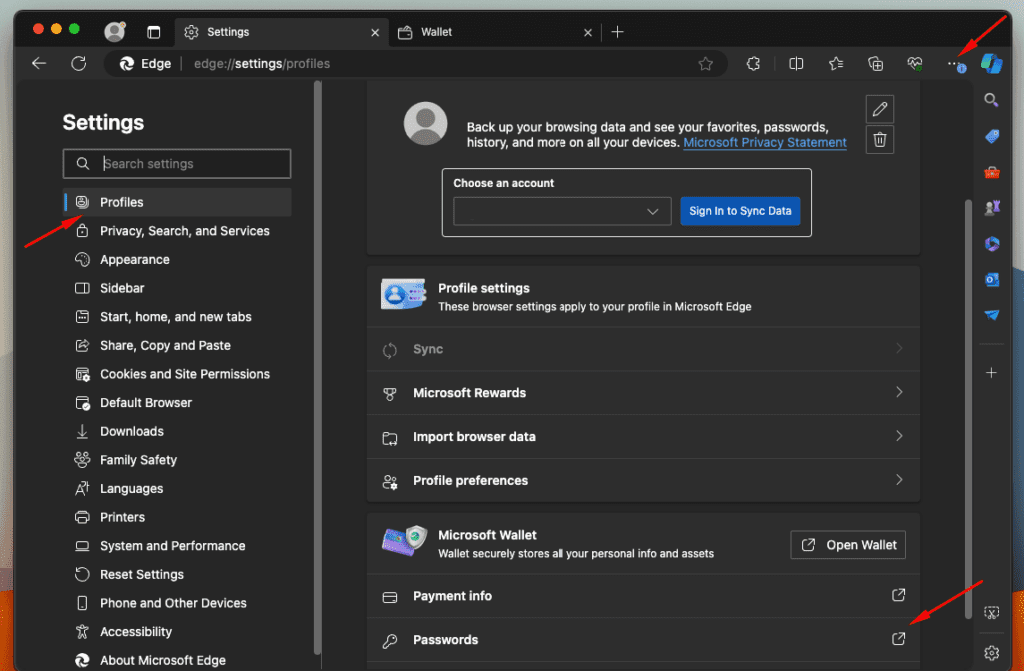Open the Microsoft Privacy Statement link
The image size is (1024, 671).
(765, 143)
